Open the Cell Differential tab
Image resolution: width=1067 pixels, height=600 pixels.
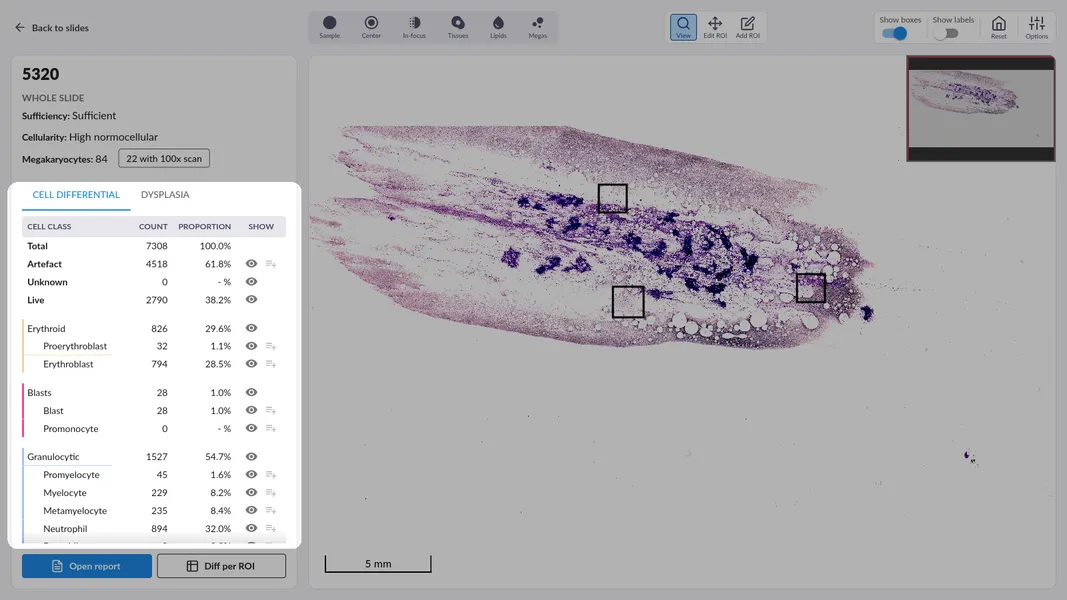[x=76, y=195]
